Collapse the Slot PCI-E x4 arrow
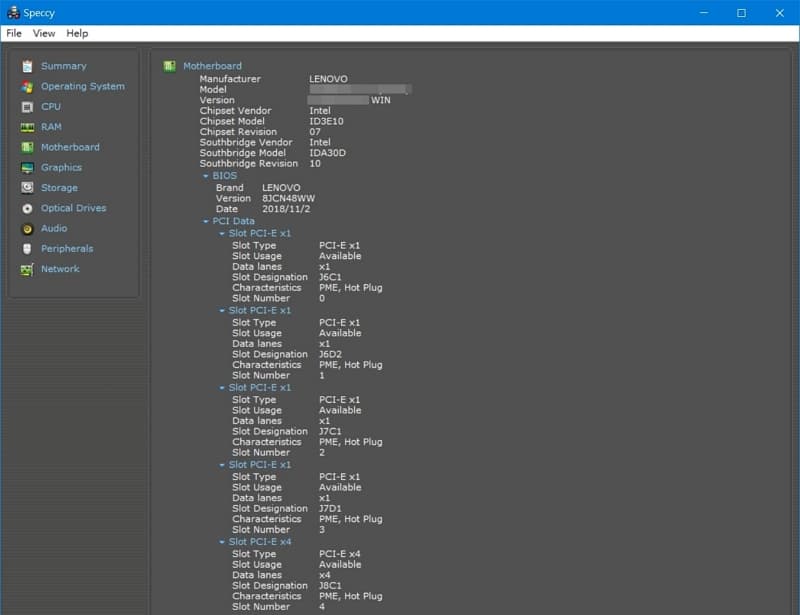Viewport: 800px width, 615px height. click(221, 542)
